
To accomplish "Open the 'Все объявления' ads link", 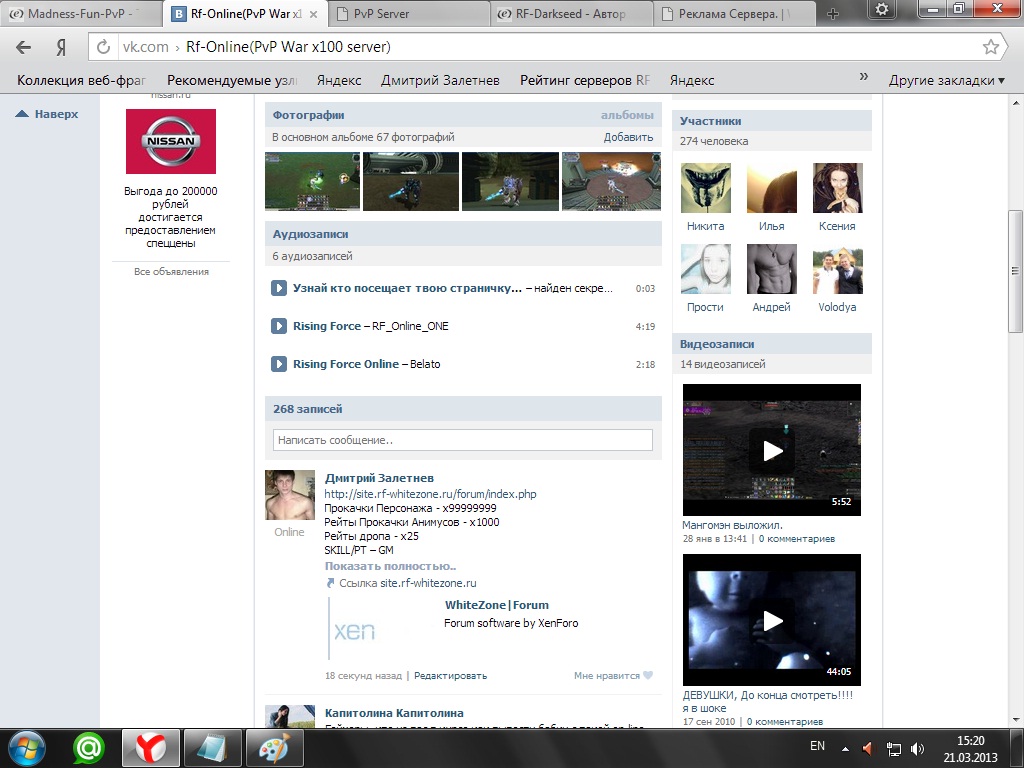I will [x=171, y=272].
